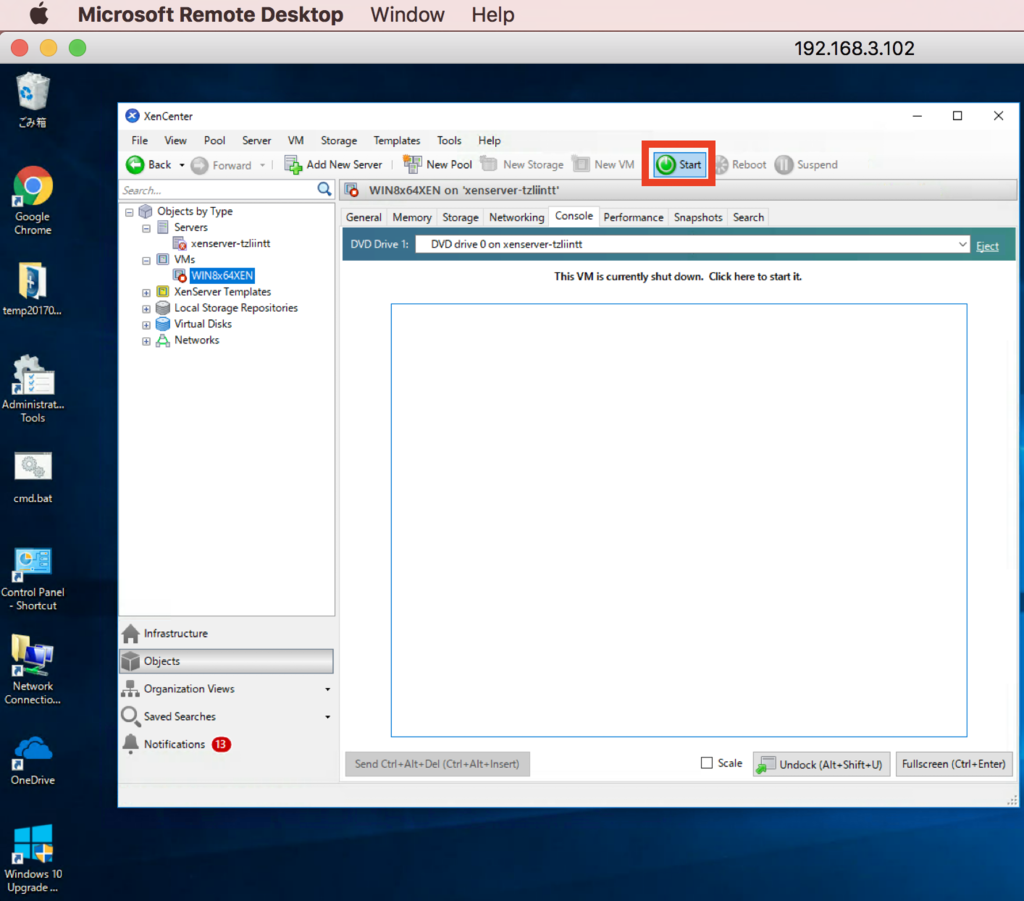Switch to the Networking tab
This screenshot has width=1024, height=901.
(517, 217)
